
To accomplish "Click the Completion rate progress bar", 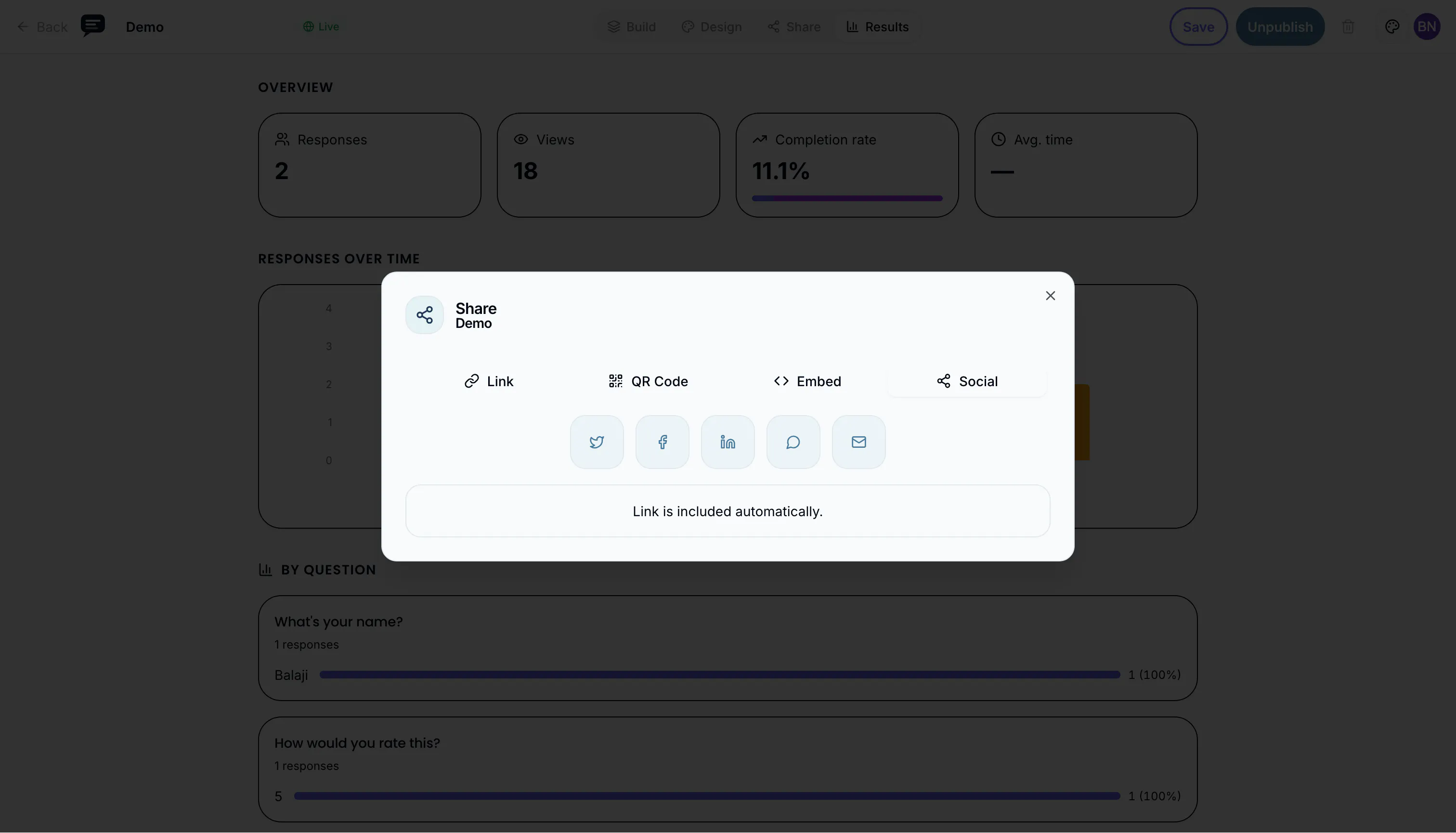I will coord(847,198).
